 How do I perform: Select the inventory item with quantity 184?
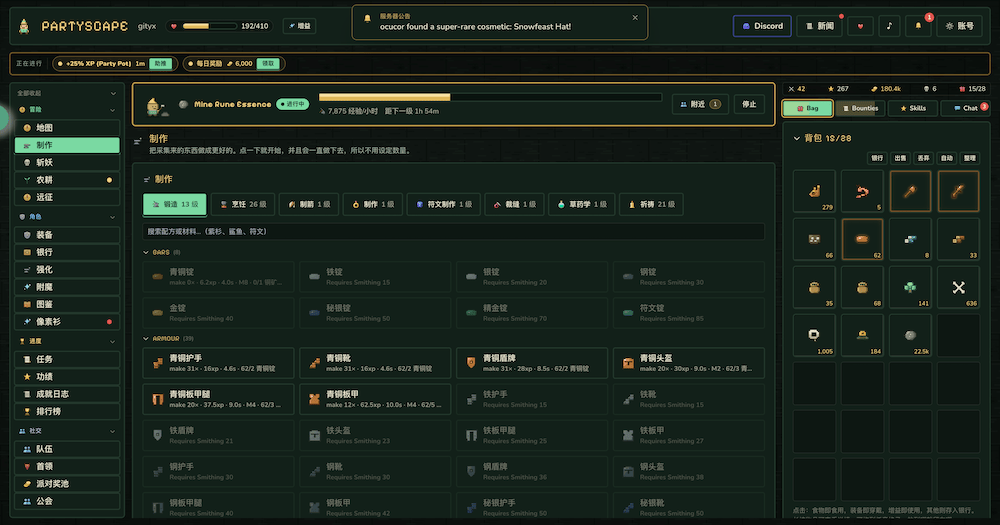[x=862, y=335]
